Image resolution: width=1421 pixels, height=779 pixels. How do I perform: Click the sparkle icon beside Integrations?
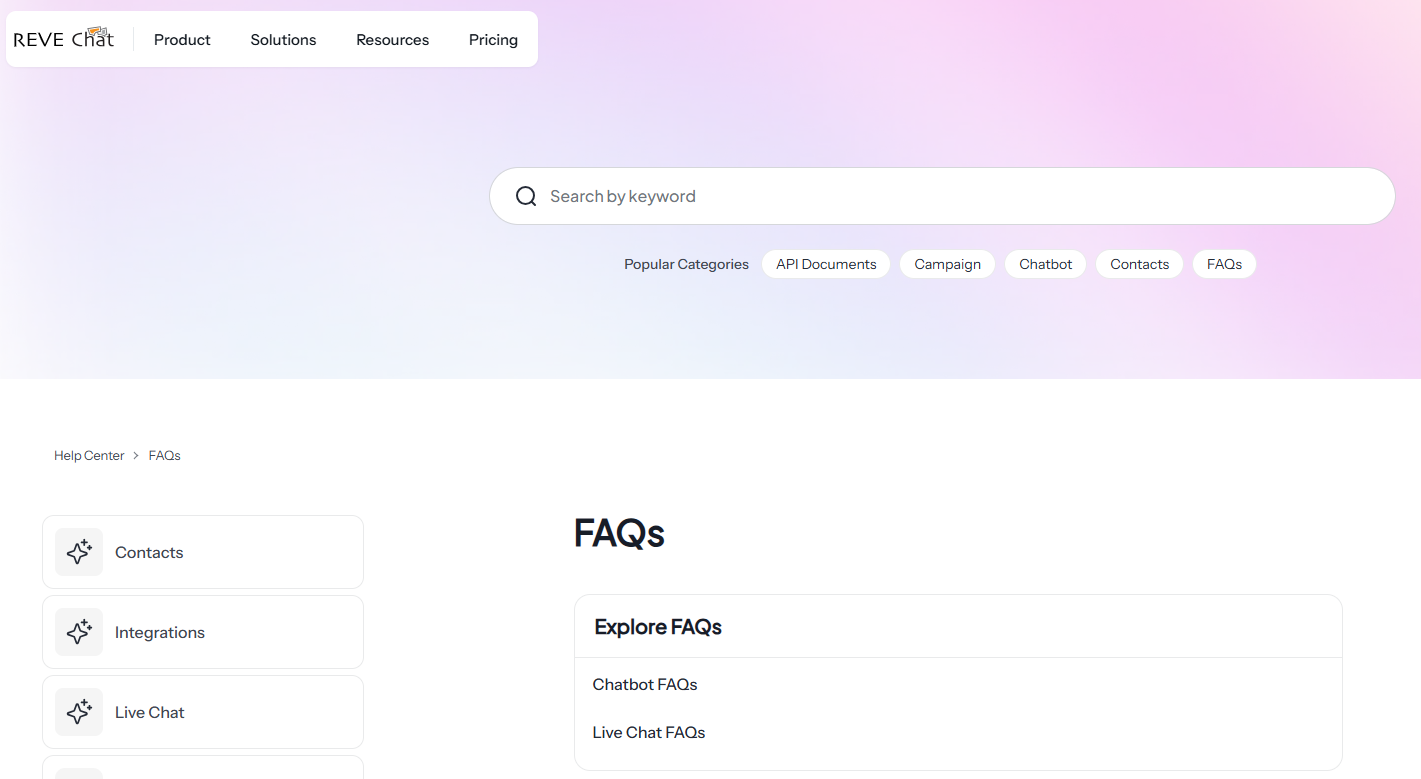tap(79, 632)
